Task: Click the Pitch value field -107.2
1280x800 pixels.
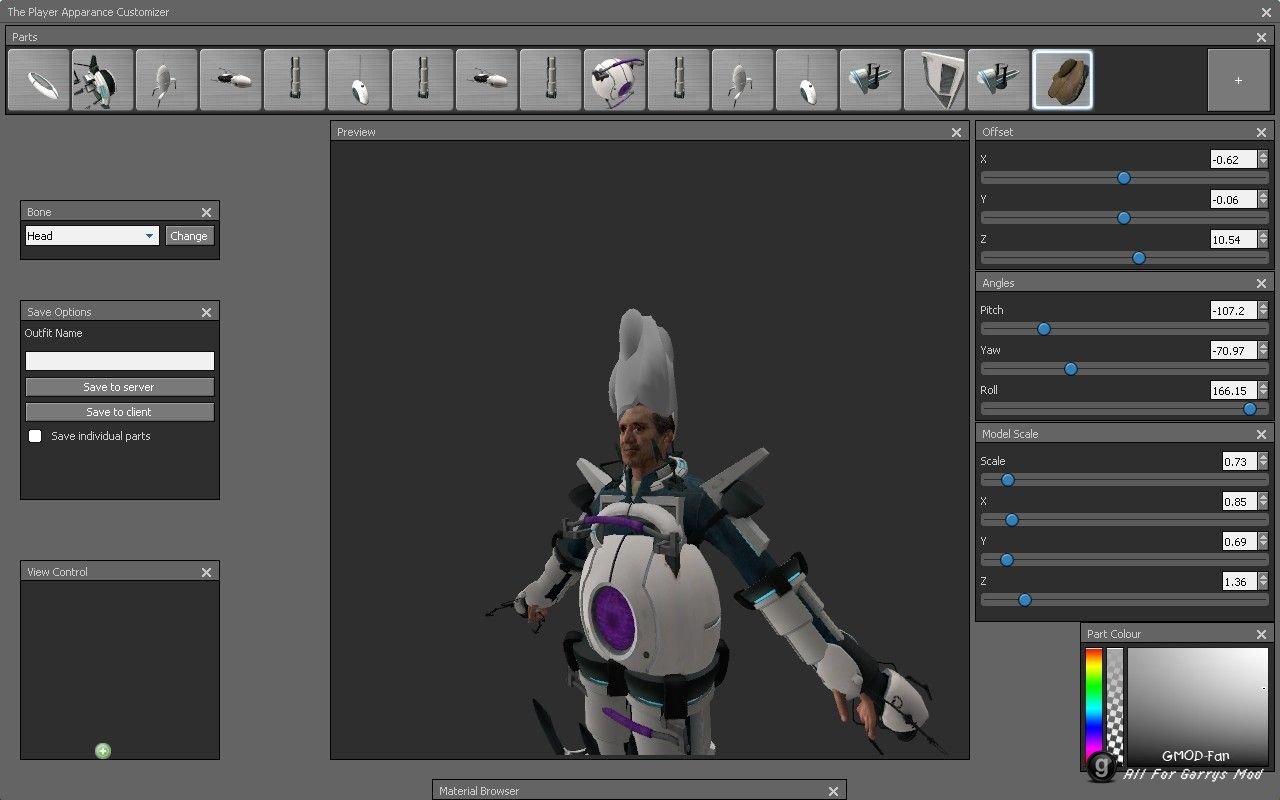Action: point(1233,310)
